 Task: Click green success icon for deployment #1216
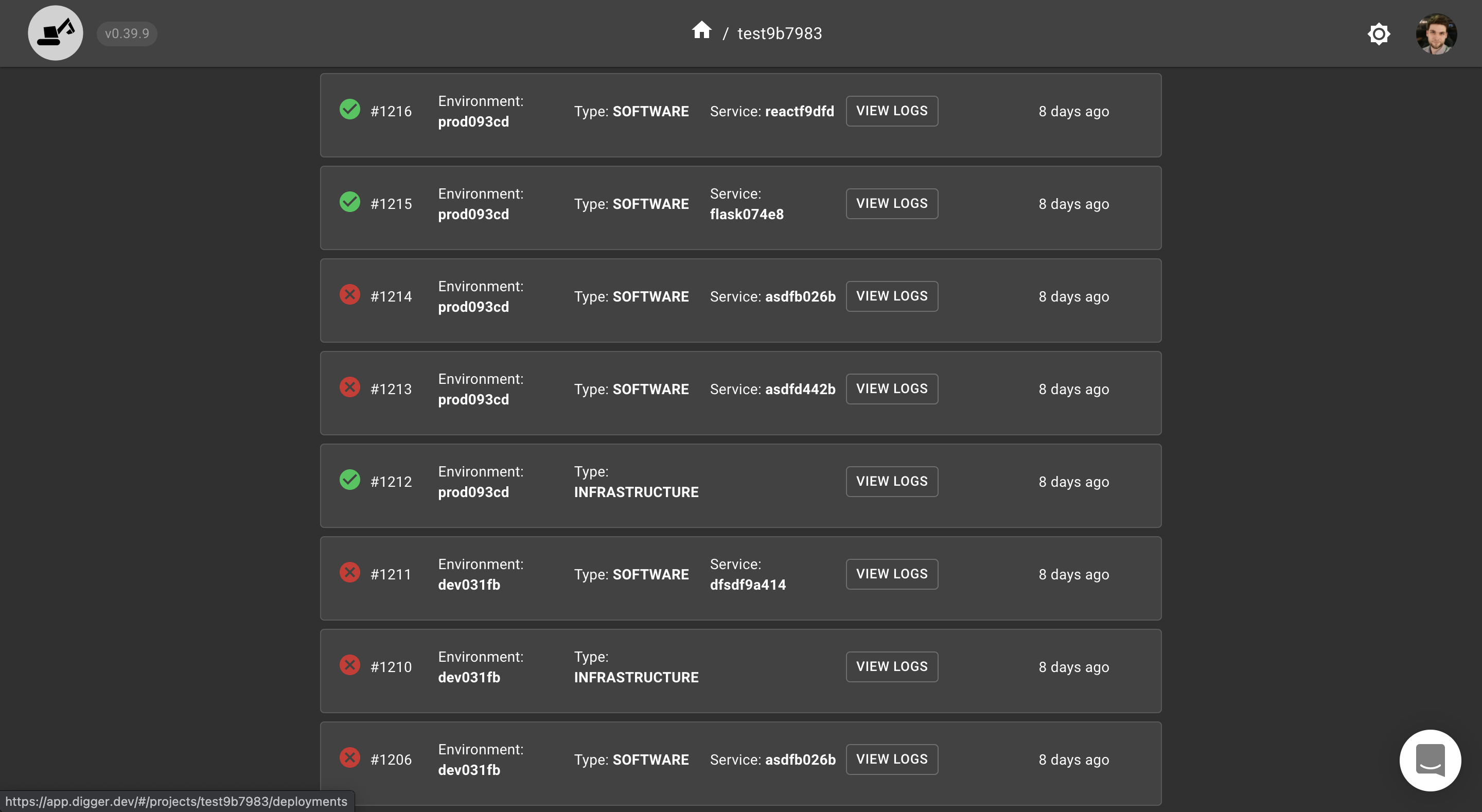[349, 109]
